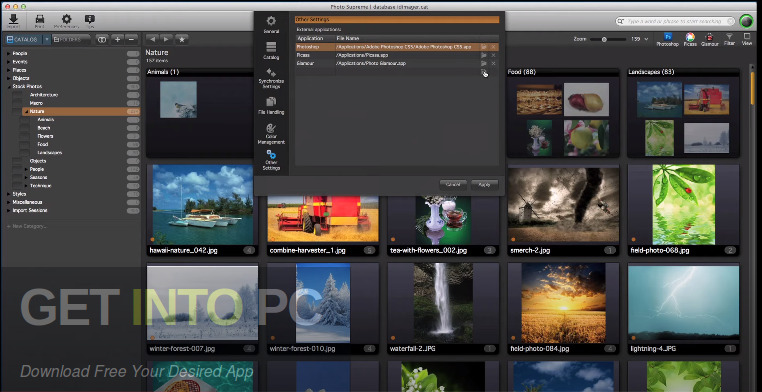The image size is (762, 392).
Task: Browse file for Picasa application row
Action: 484,55
